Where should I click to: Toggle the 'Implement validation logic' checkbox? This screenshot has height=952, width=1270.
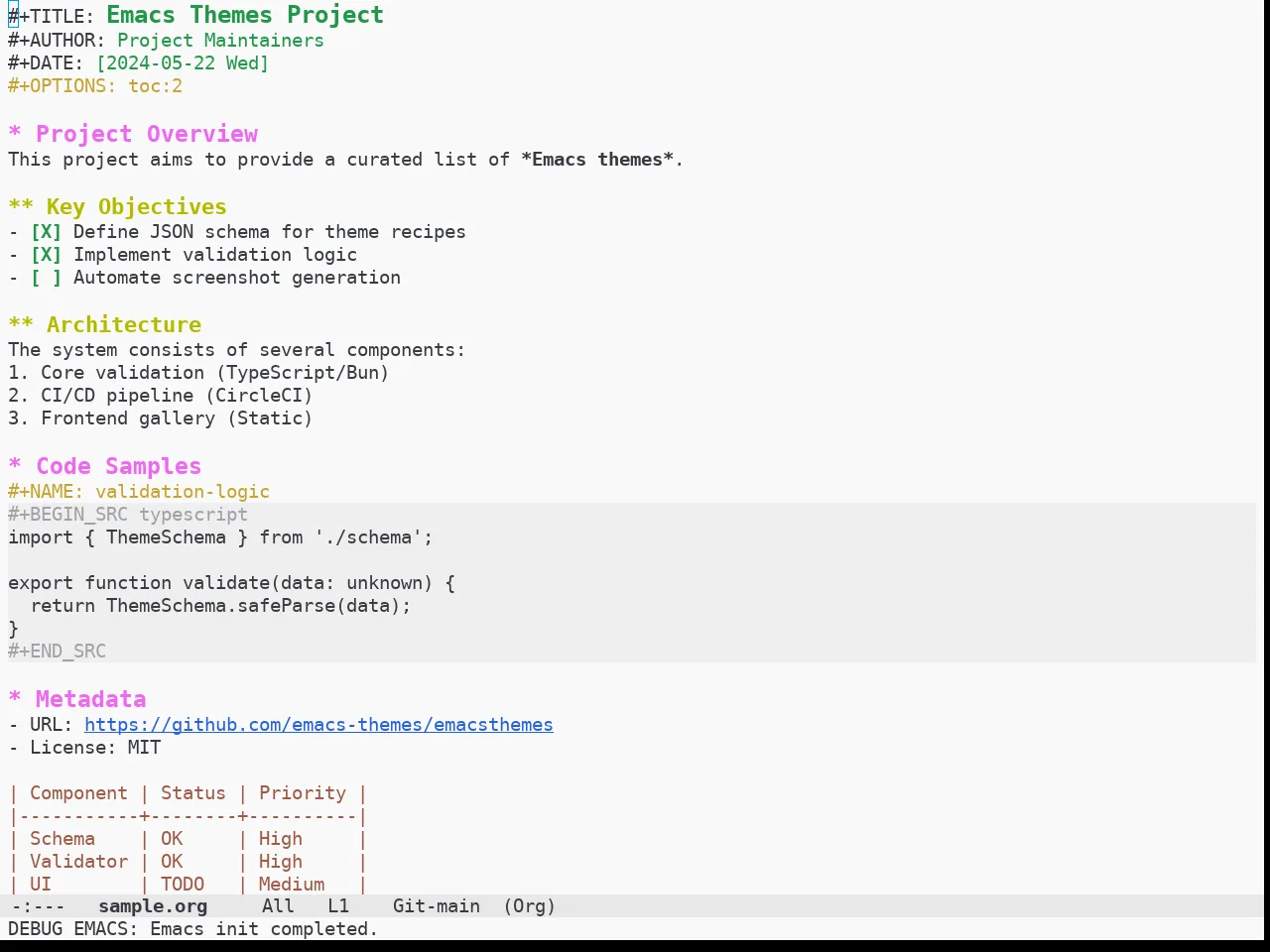tap(46, 255)
